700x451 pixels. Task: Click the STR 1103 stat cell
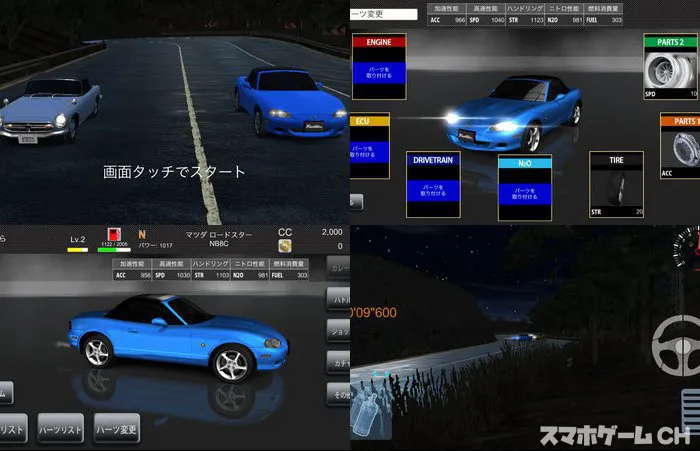(211, 275)
